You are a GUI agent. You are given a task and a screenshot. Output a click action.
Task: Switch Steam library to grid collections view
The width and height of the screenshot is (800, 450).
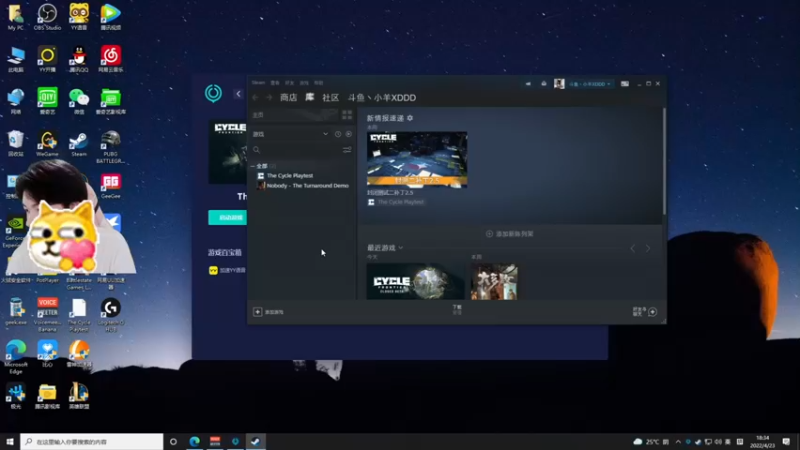click(x=347, y=115)
